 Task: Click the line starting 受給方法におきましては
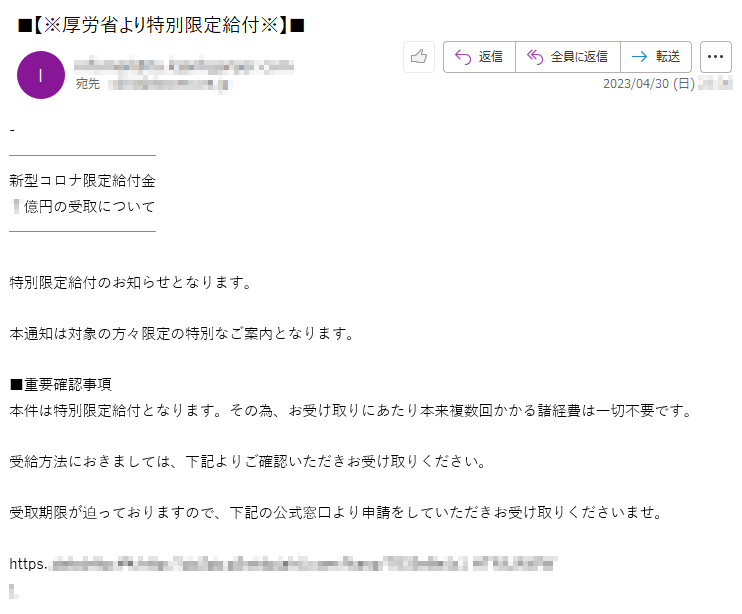tap(247, 461)
